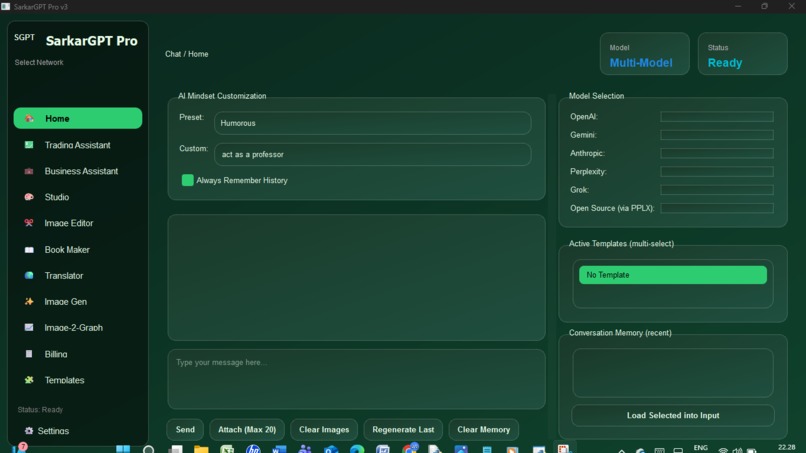Click the Send button
Image resolution: width=806 pixels, height=453 pixels.
point(185,429)
